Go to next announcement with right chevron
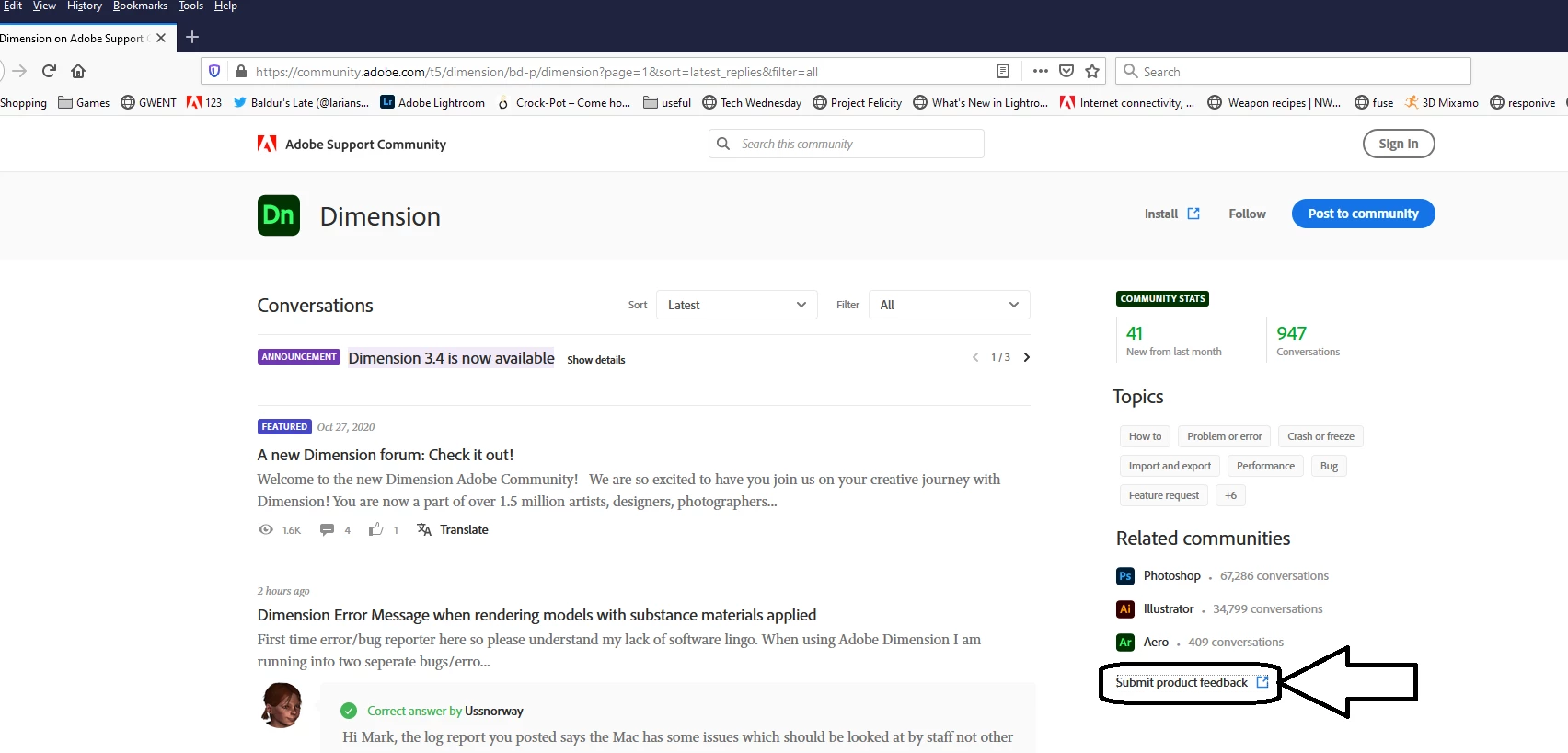 (x=1027, y=357)
